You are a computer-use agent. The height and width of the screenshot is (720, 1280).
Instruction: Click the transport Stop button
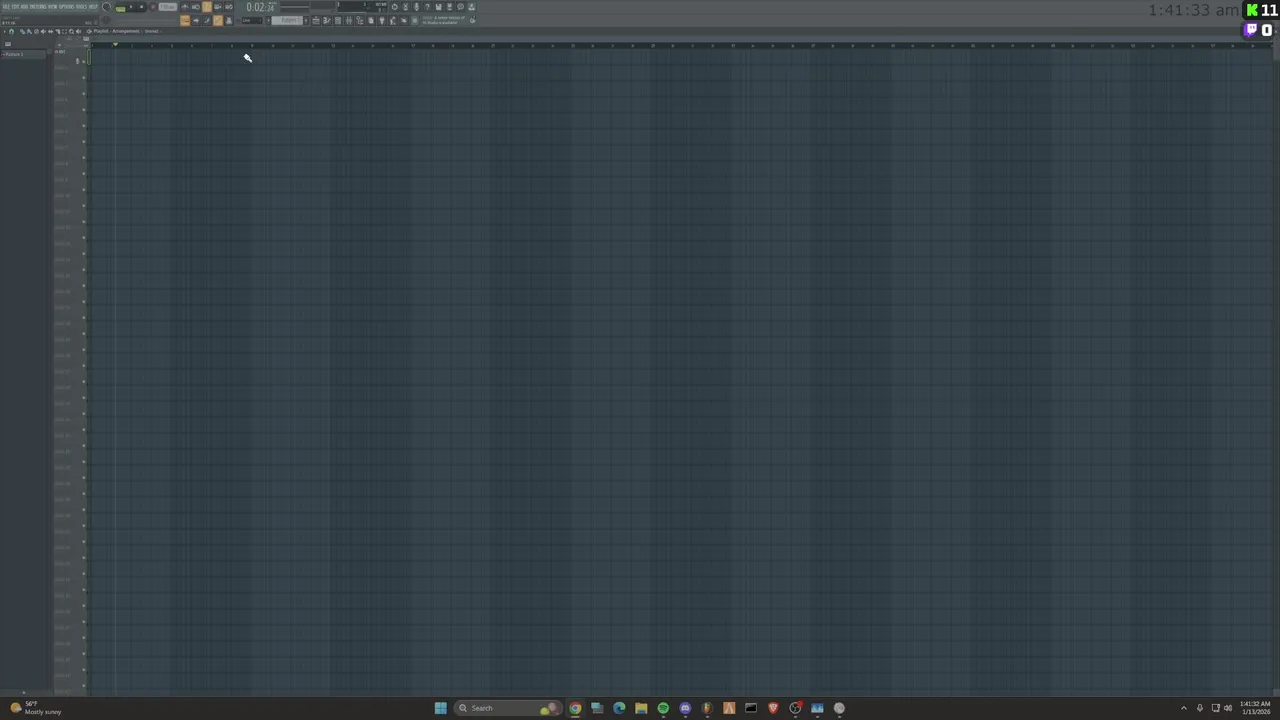point(142,7)
